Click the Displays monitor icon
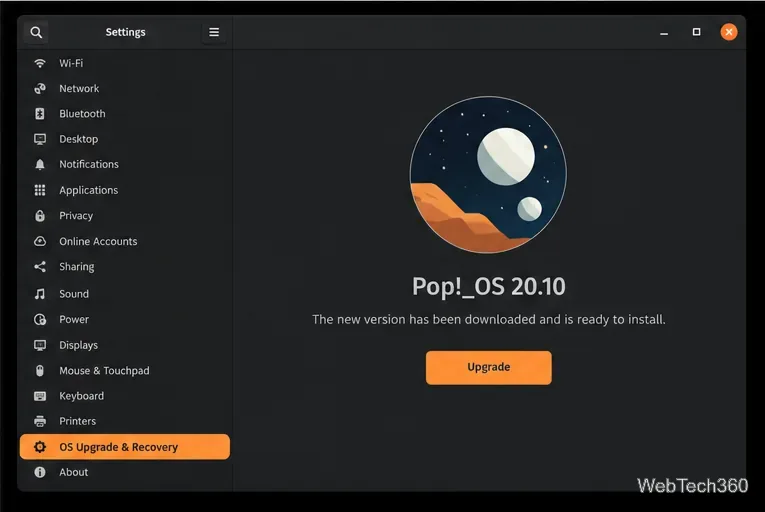Screen dimensions: 765x512 [40, 345]
